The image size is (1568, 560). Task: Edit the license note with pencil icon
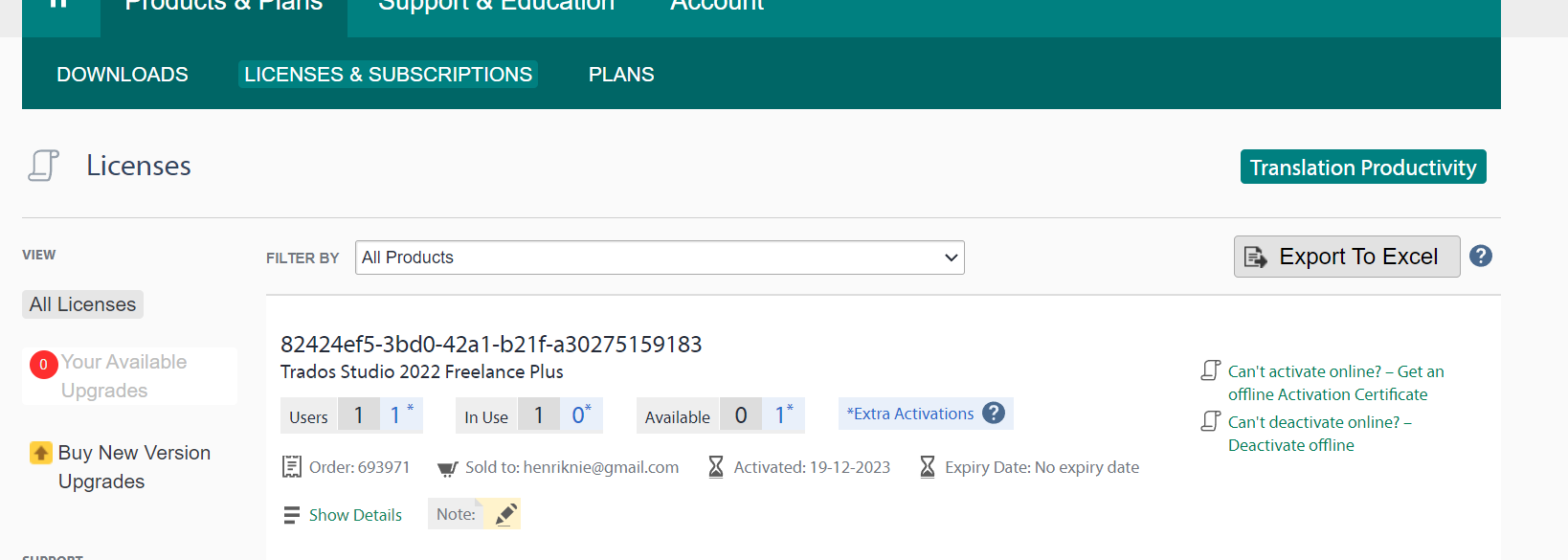coord(505,514)
